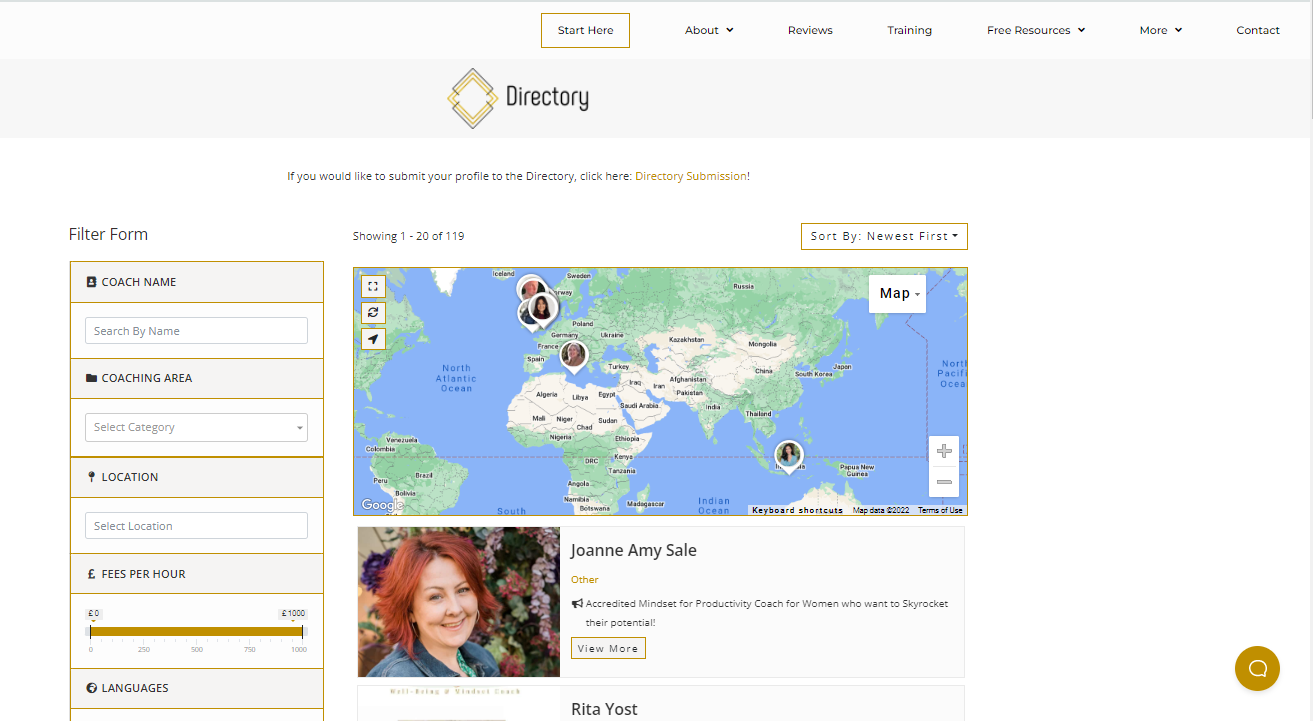1313x721 pixels.
Task: Zoom in the map with plus button
Action: click(x=944, y=452)
